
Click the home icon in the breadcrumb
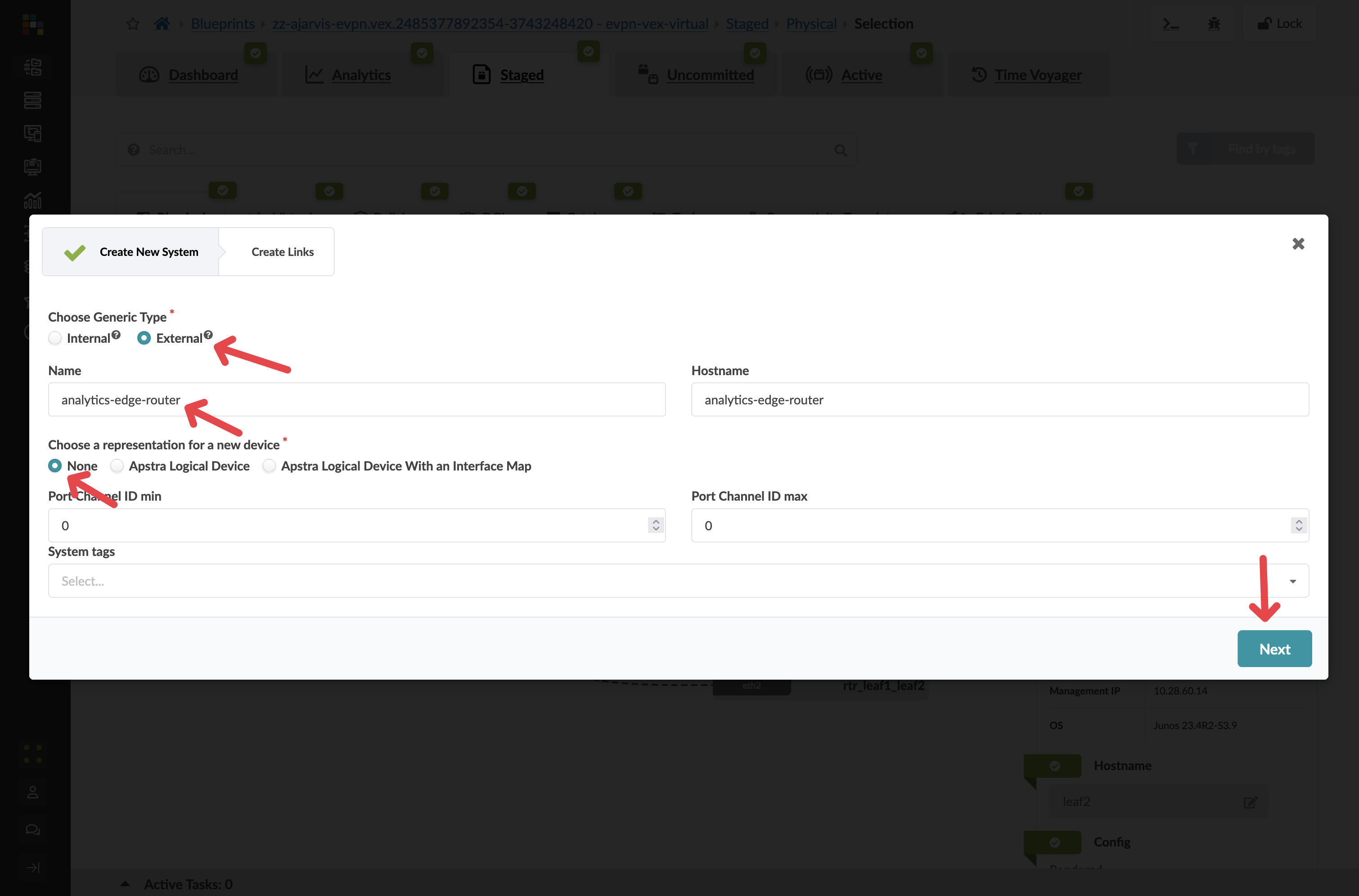[x=161, y=23]
